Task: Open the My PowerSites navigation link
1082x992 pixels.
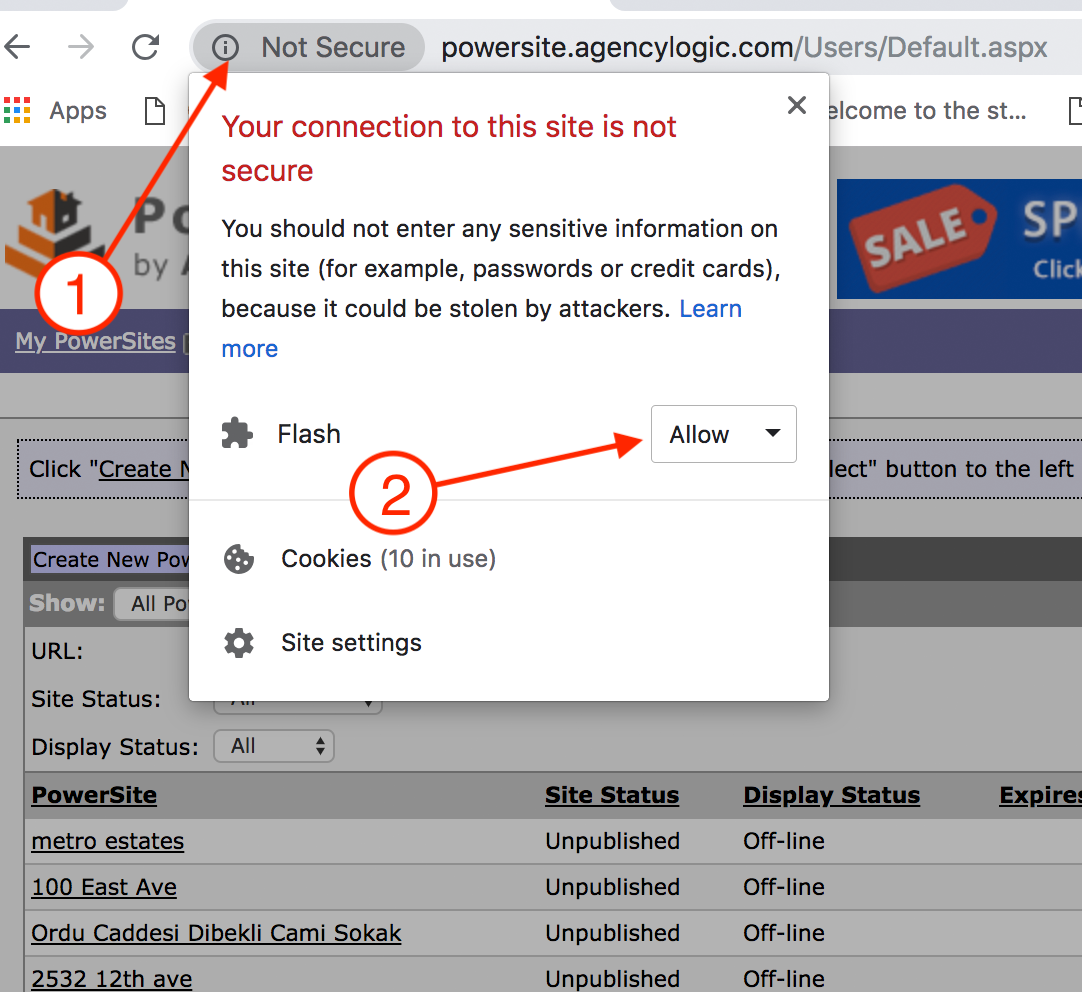Action: click(95, 341)
